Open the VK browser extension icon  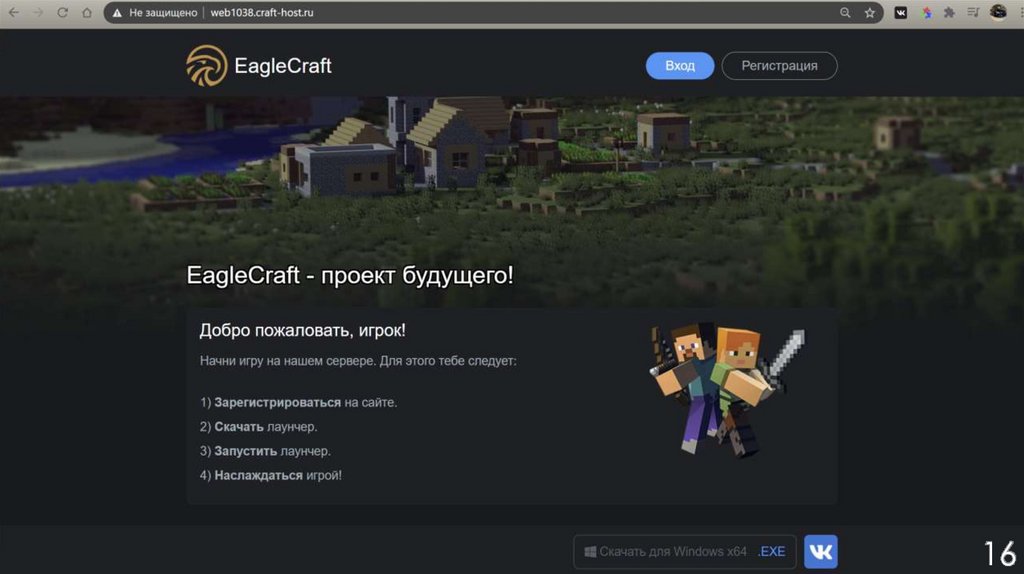(x=901, y=12)
